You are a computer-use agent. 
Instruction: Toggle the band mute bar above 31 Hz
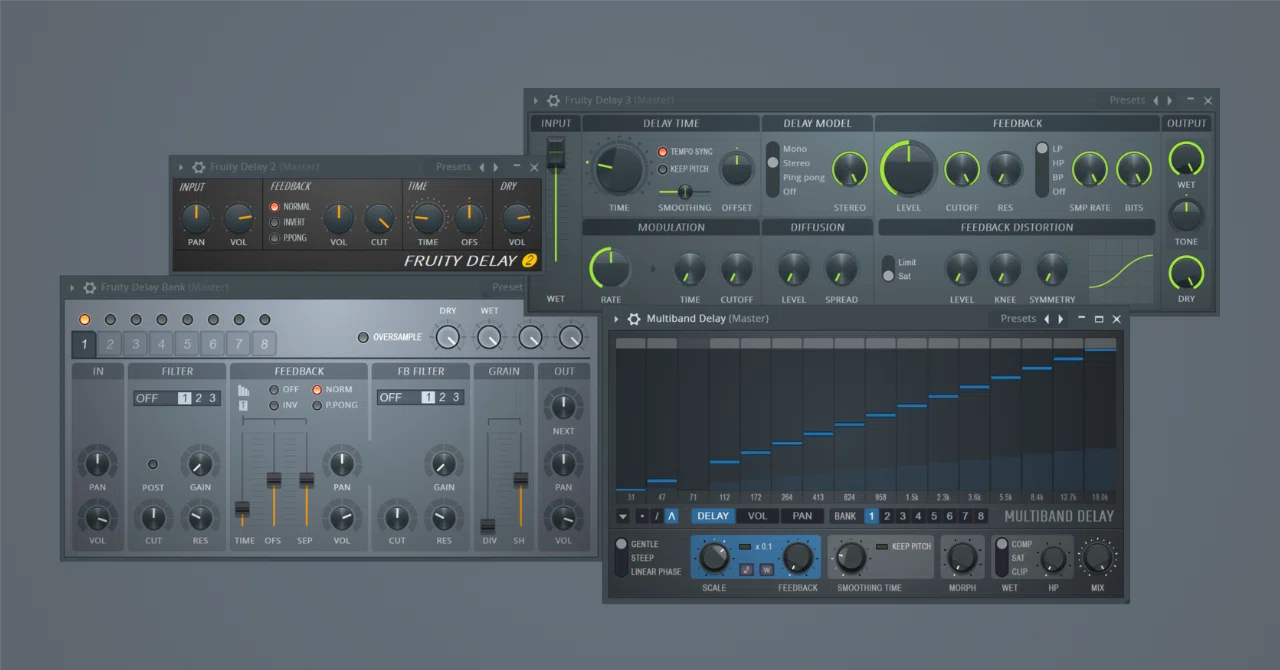[631, 343]
